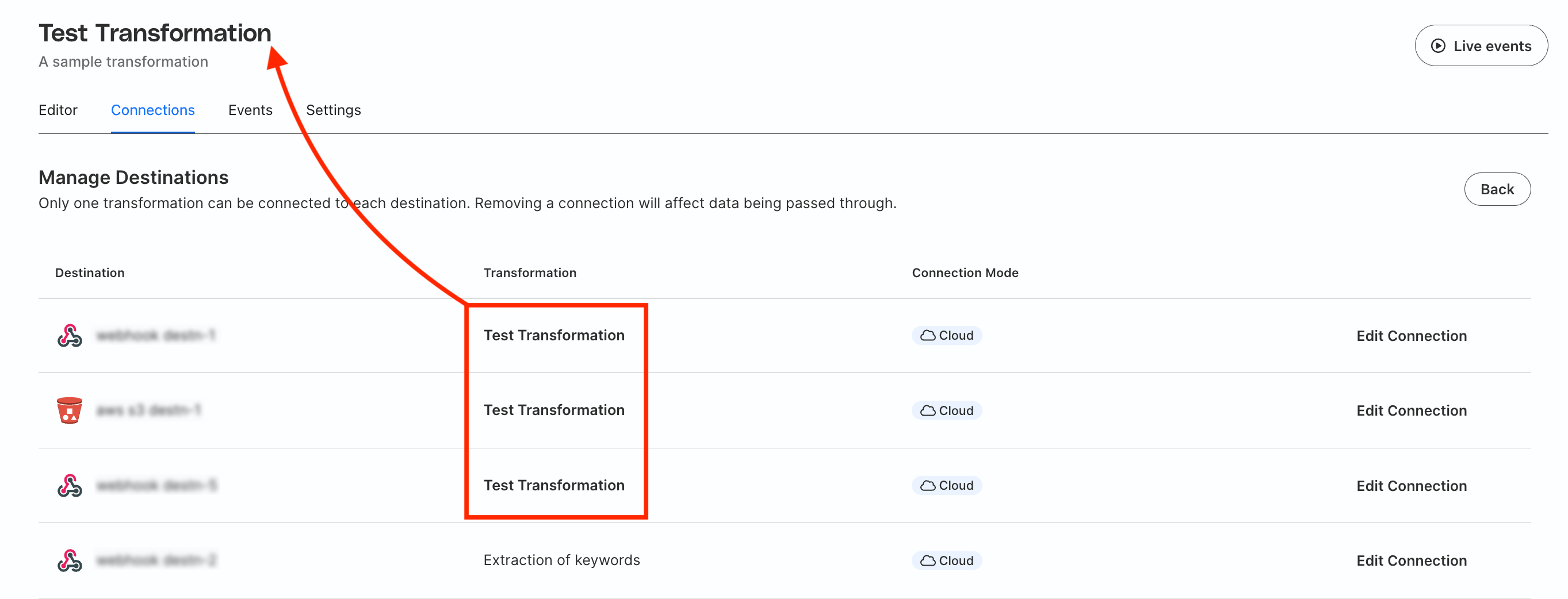
Task: Open Live events
Action: (x=1481, y=46)
